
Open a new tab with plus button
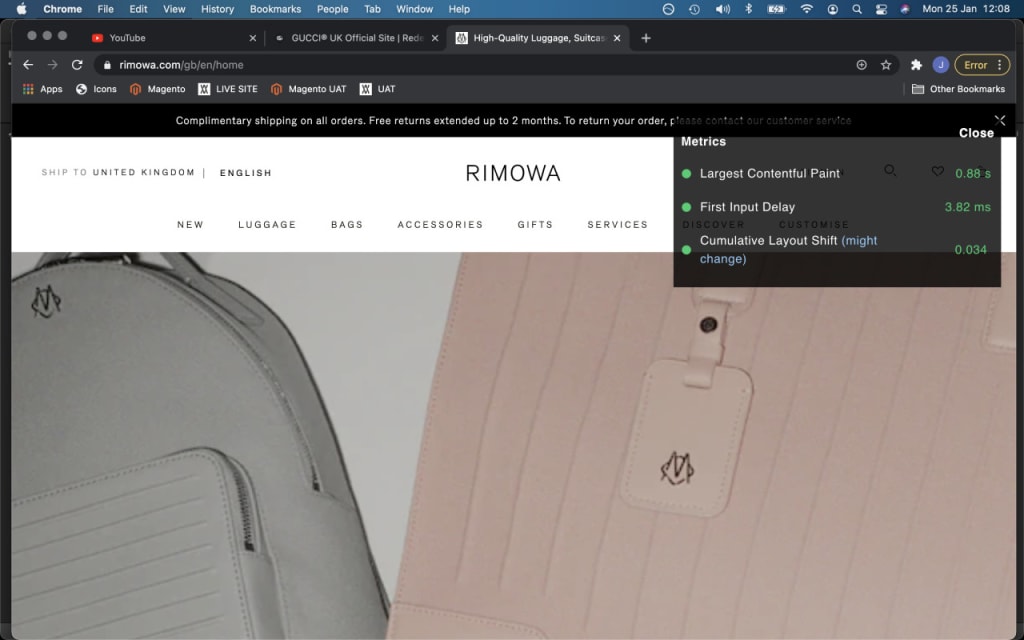pyautogui.click(x=646, y=38)
